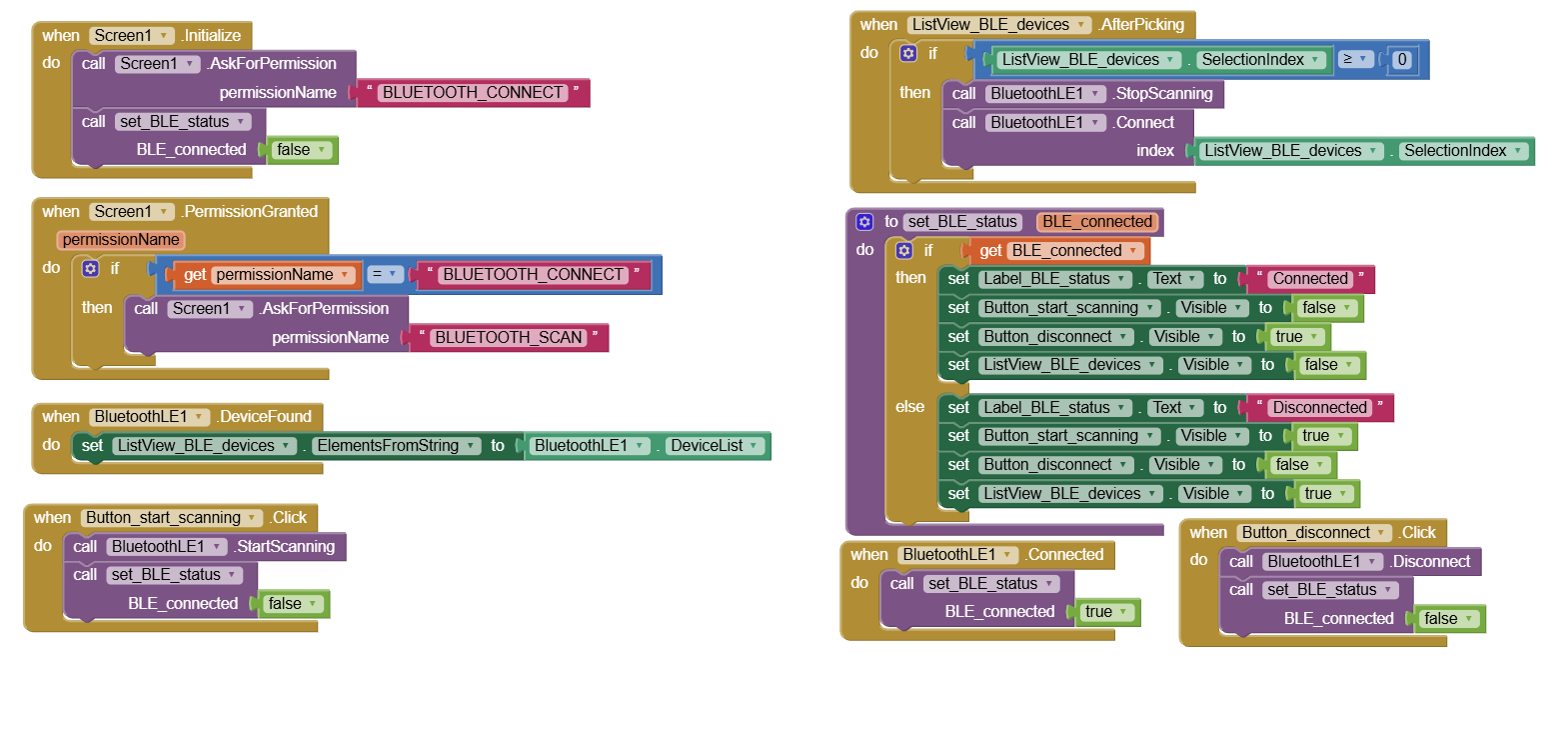Open set_BLE_status dropdown in BluetoothLE1.Connected event
This screenshot has width=1568, height=739.
(990, 584)
